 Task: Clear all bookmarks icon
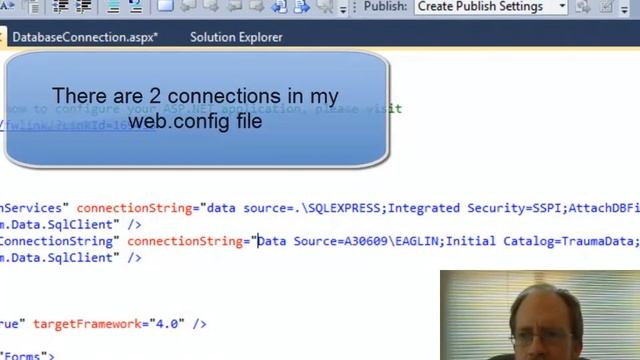tap(325, 6)
